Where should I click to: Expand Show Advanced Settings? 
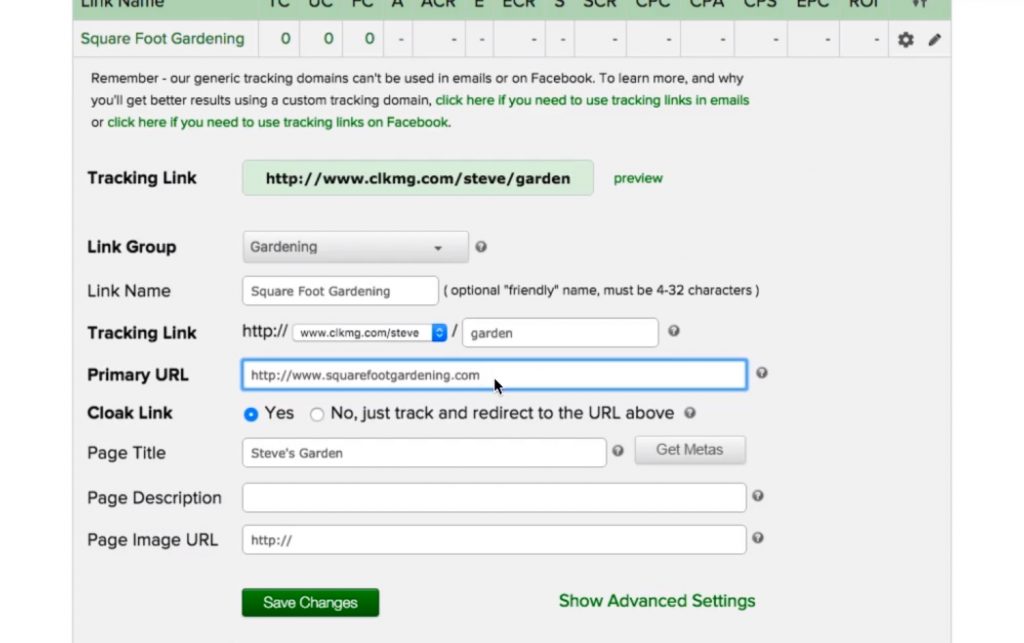click(x=657, y=601)
